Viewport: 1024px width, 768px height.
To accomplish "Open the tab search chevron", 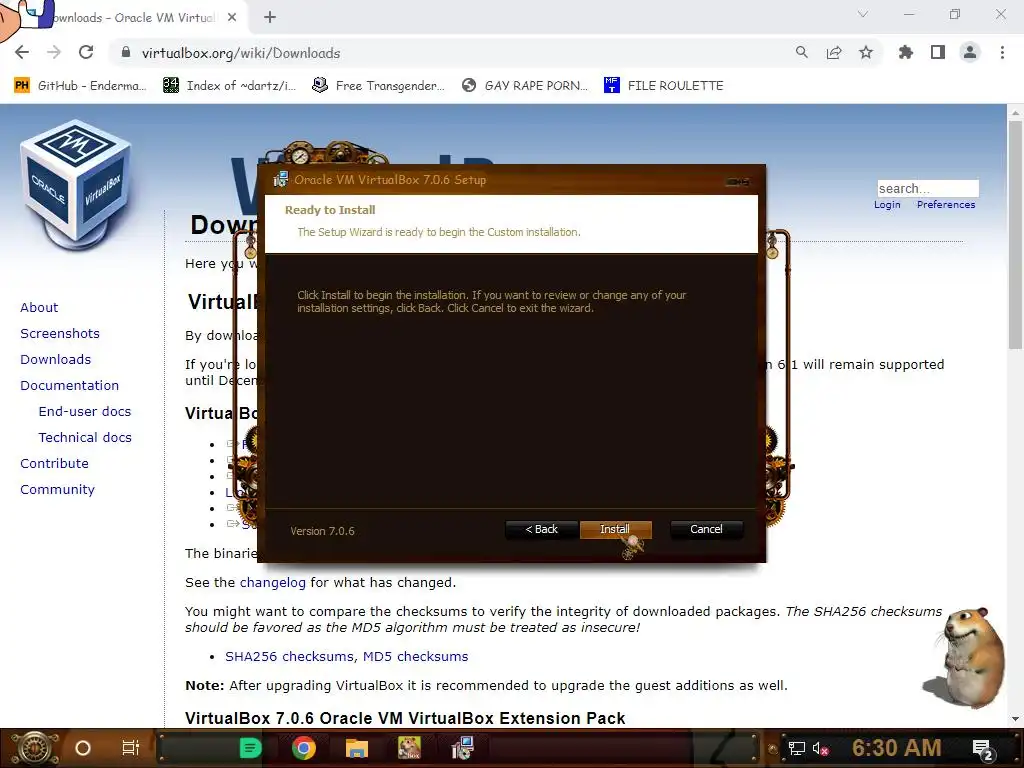I will (863, 14).
